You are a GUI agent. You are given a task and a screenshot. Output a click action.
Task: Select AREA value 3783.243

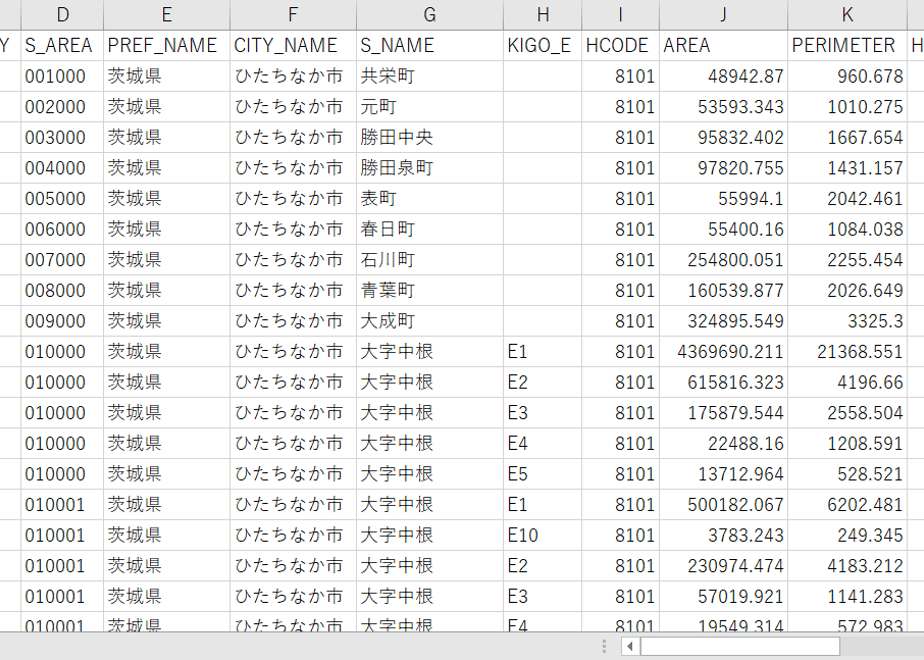pyautogui.click(x=723, y=536)
